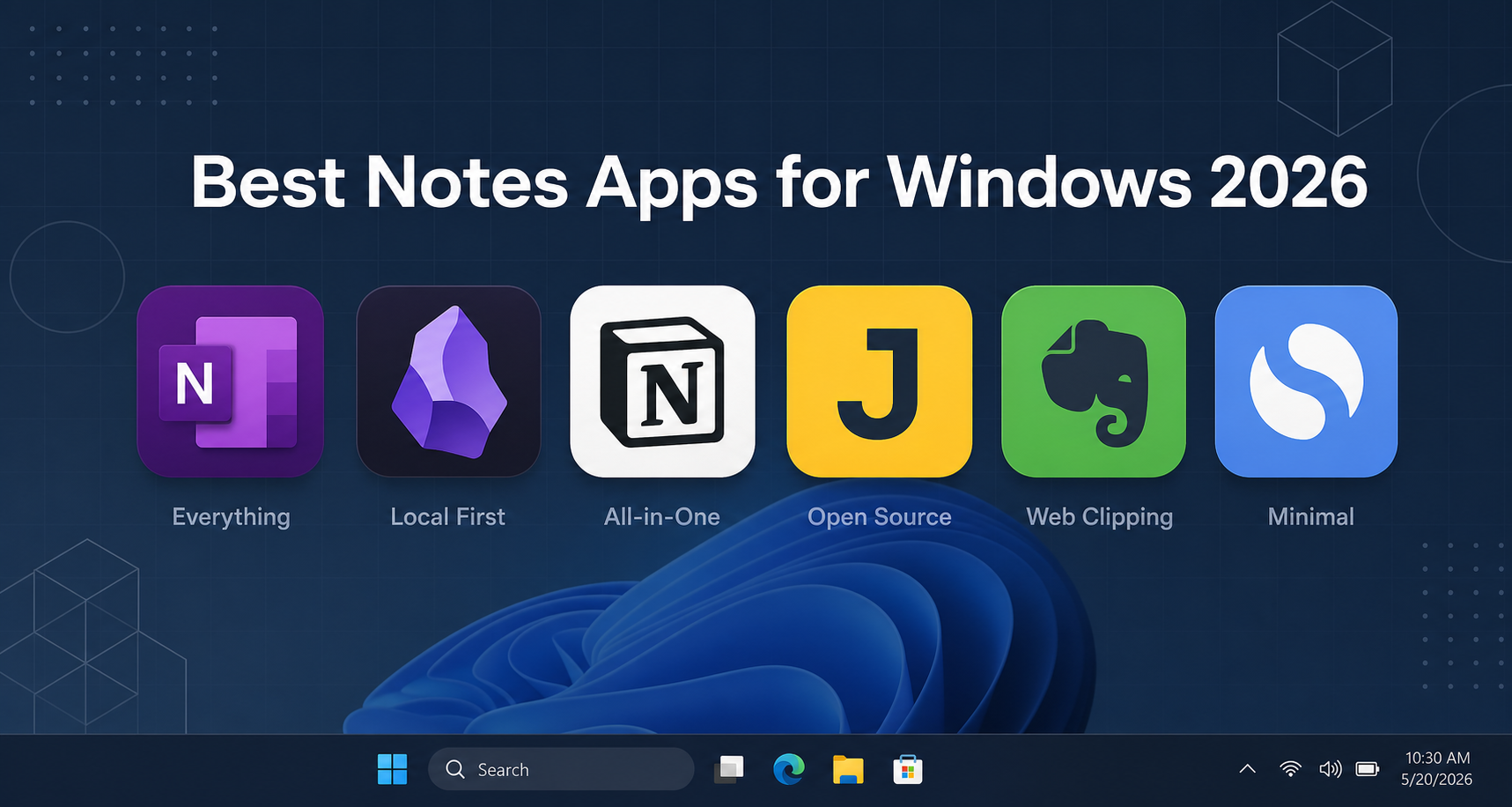Open Task View on the taskbar
The width and height of the screenshot is (1512, 807).
point(729,769)
